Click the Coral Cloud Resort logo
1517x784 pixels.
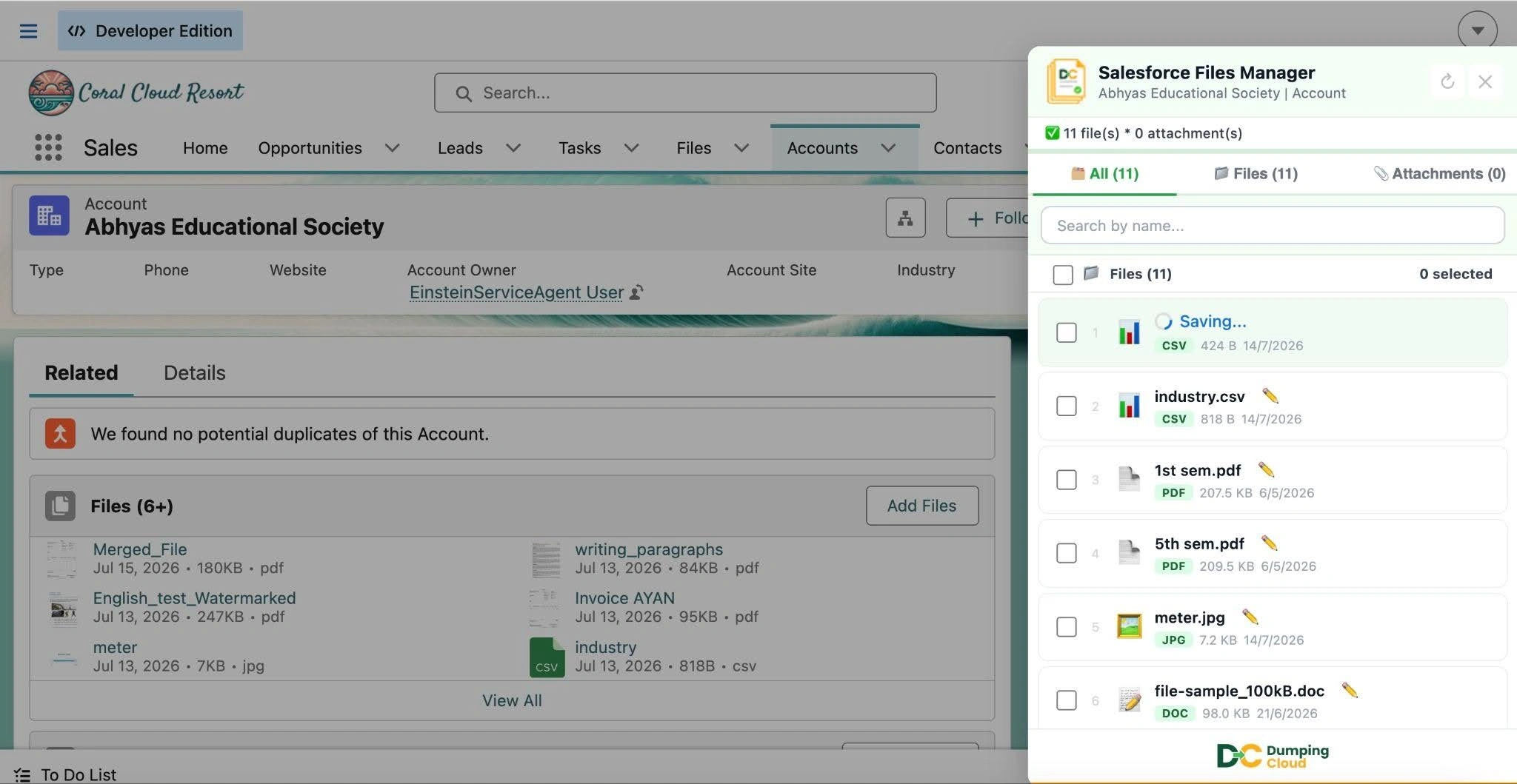tap(136, 93)
